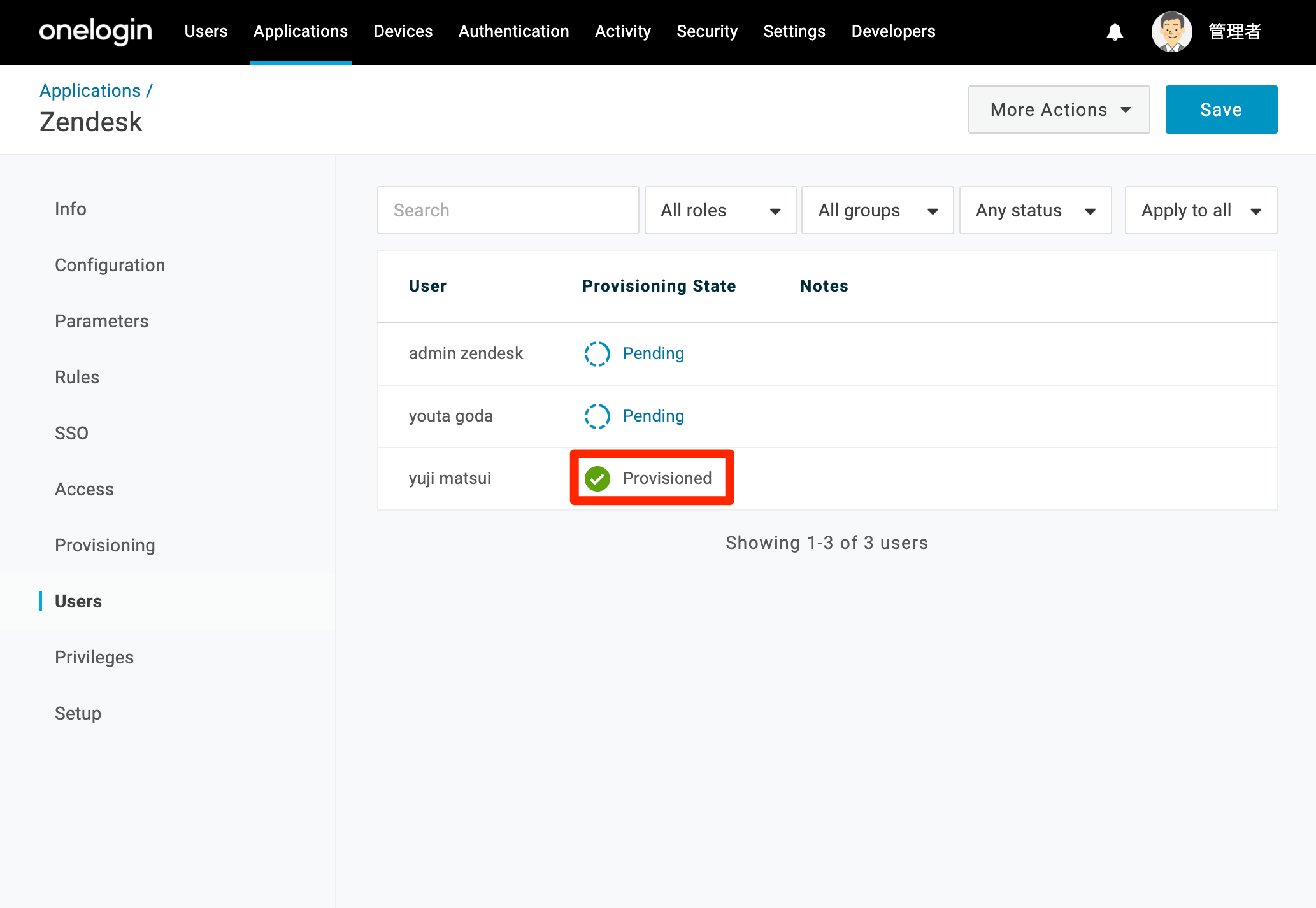Open the Settings menu
This screenshot has width=1316, height=908.
pyautogui.click(x=794, y=31)
